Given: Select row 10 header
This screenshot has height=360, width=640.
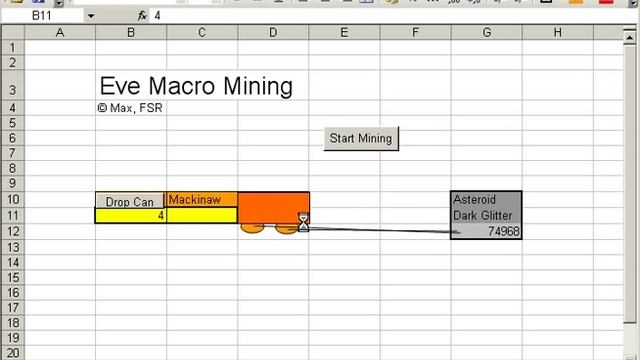Looking at the screenshot, I should coord(13,200).
